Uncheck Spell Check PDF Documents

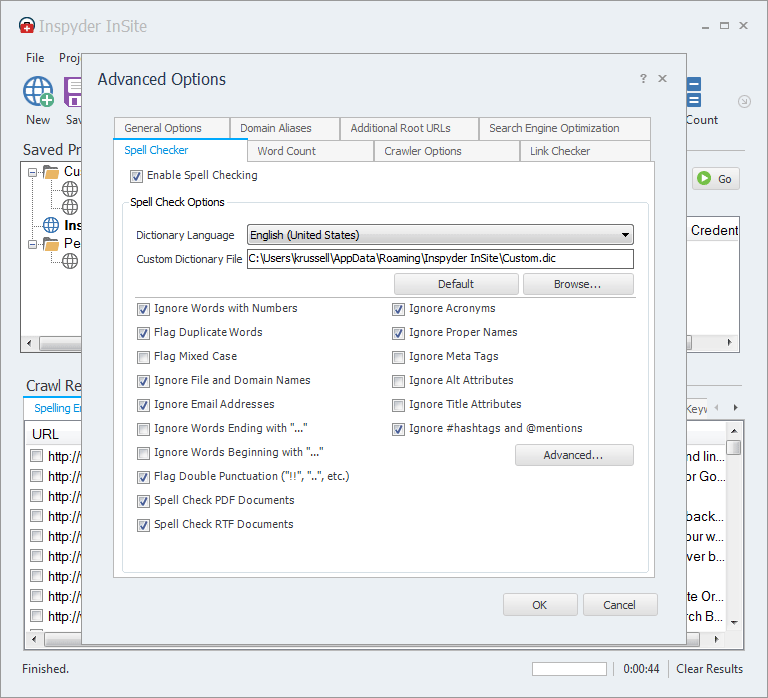point(143,501)
